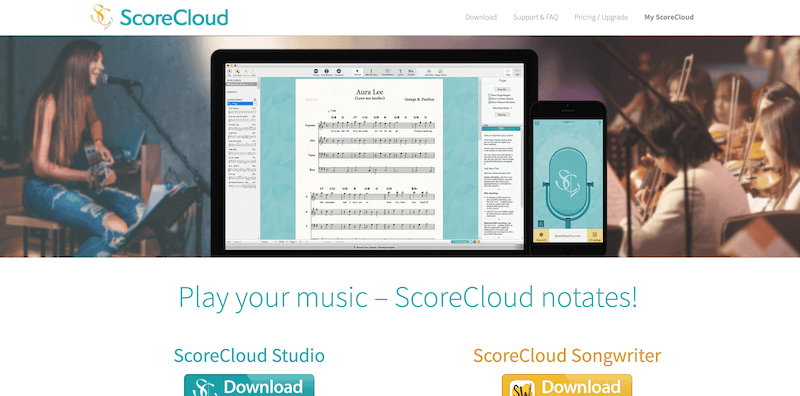Download ScoreCloud Studio with the teal button
Screen dimensions: 800x396
[x=249, y=385]
